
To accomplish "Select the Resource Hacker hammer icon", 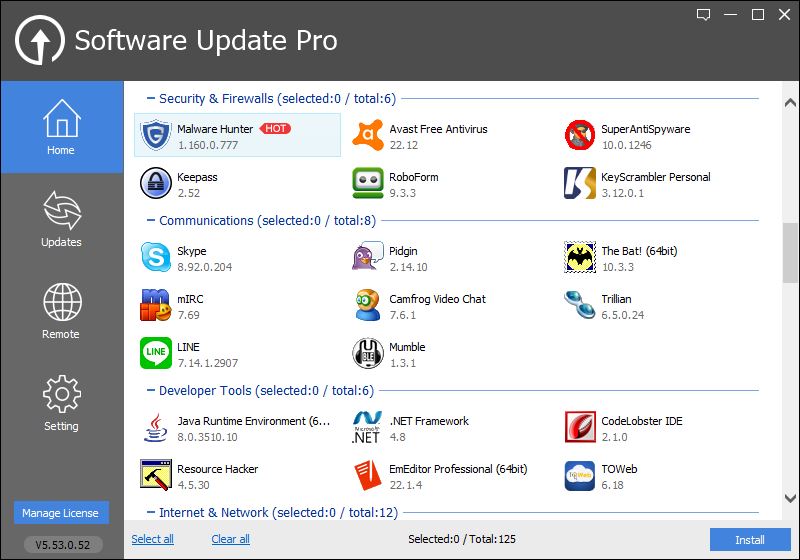I will tap(156, 475).
